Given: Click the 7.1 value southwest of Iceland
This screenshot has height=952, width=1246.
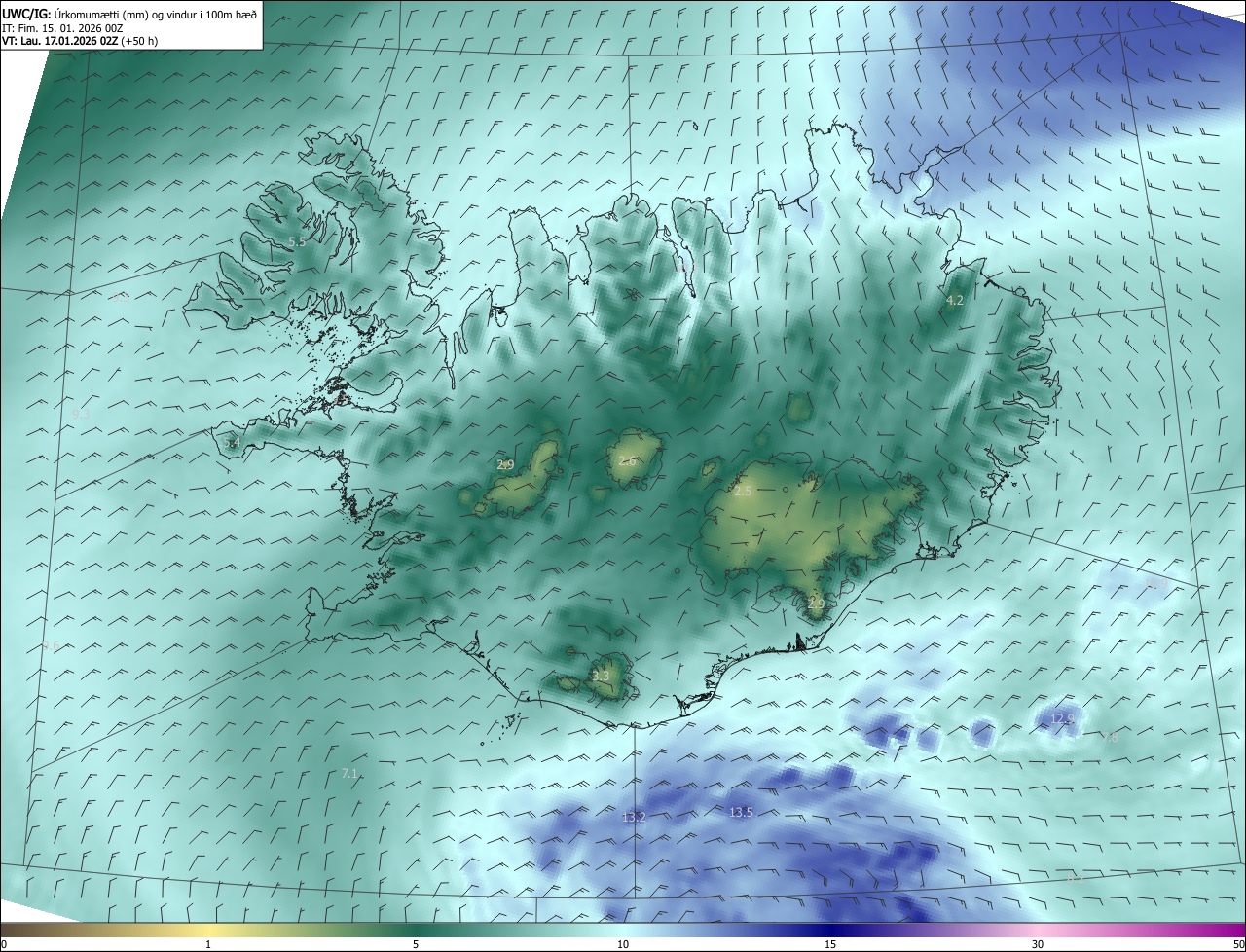Looking at the screenshot, I should [x=349, y=774].
